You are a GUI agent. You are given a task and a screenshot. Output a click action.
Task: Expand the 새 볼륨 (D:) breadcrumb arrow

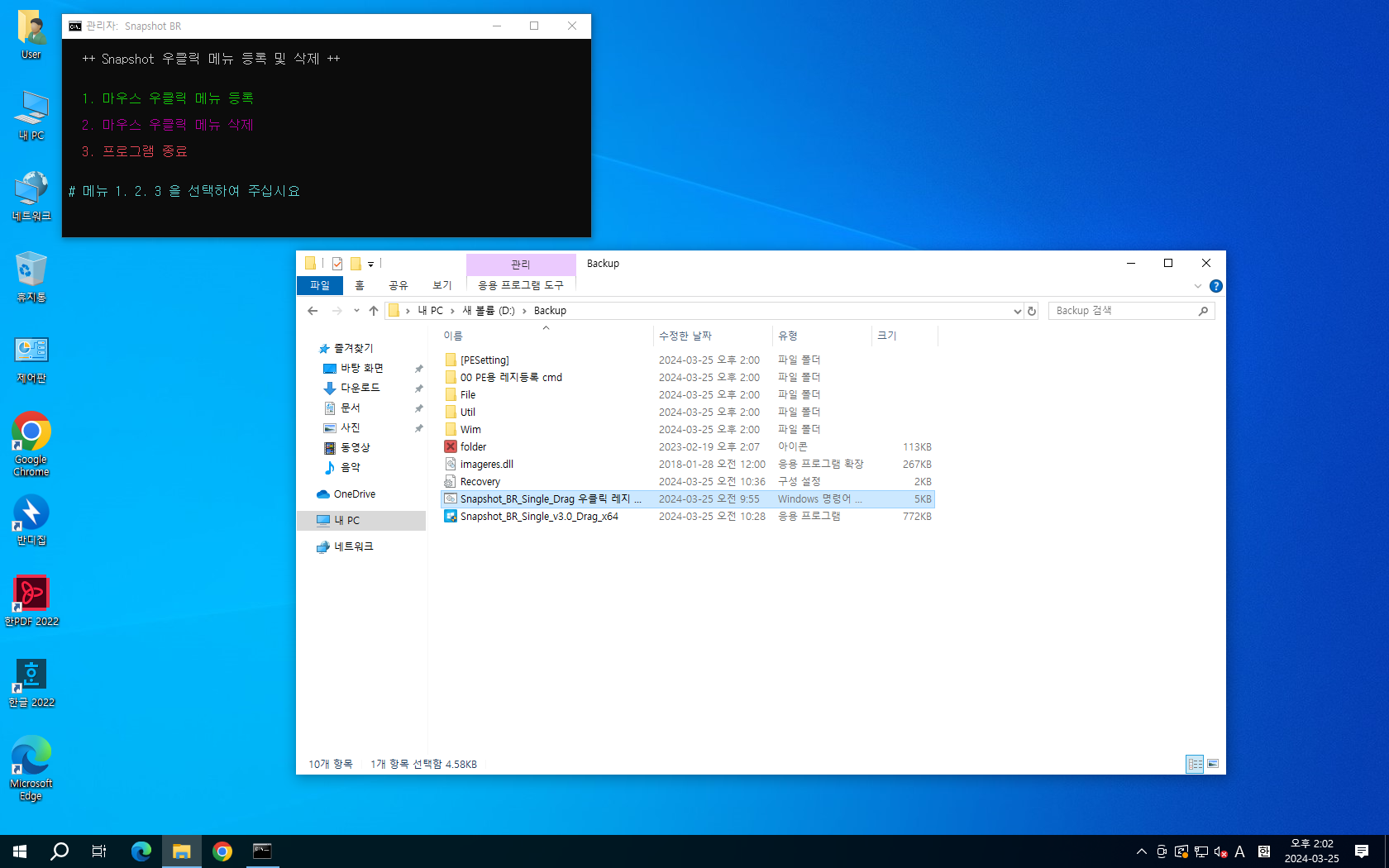pos(524,311)
